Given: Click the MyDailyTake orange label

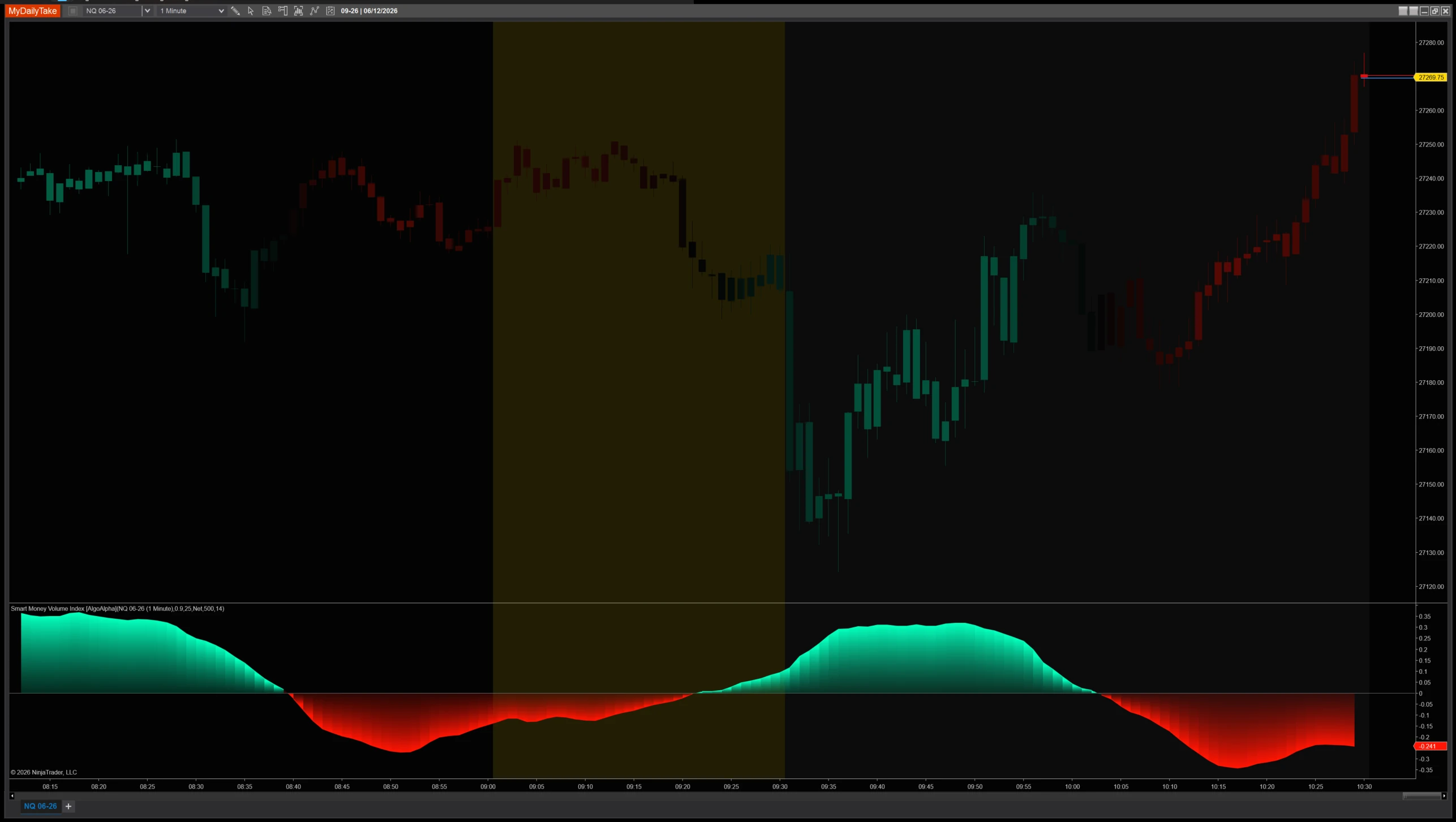Looking at the screenshot, I should point(33,11).
